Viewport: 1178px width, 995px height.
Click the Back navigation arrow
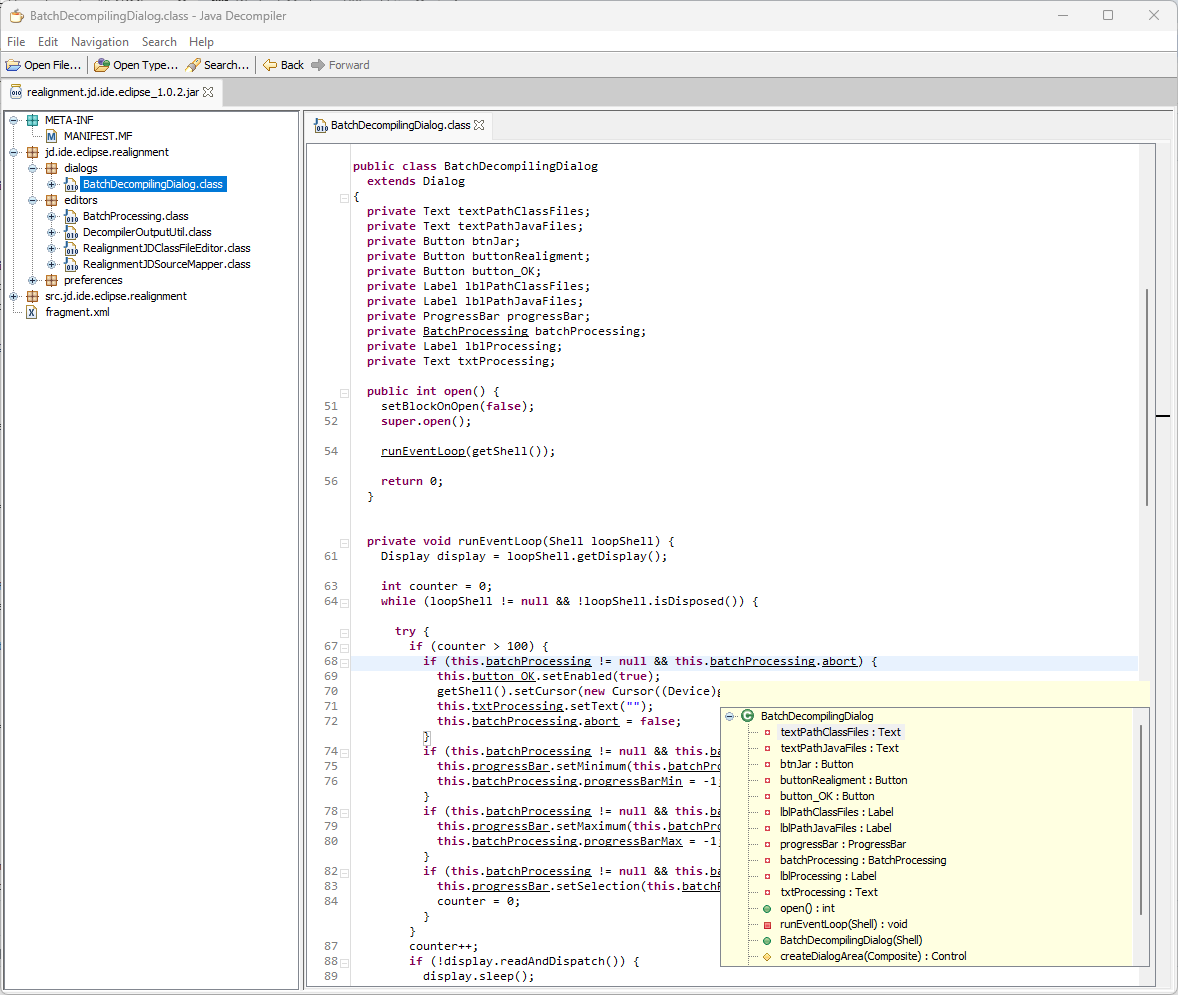click(270, 65)
